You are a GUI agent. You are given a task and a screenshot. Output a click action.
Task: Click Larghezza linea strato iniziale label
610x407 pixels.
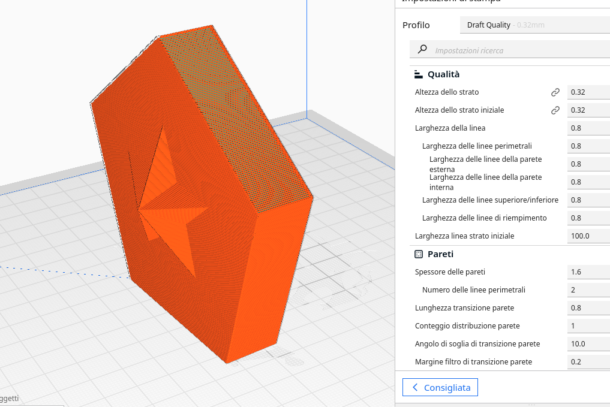click(465, 236)
